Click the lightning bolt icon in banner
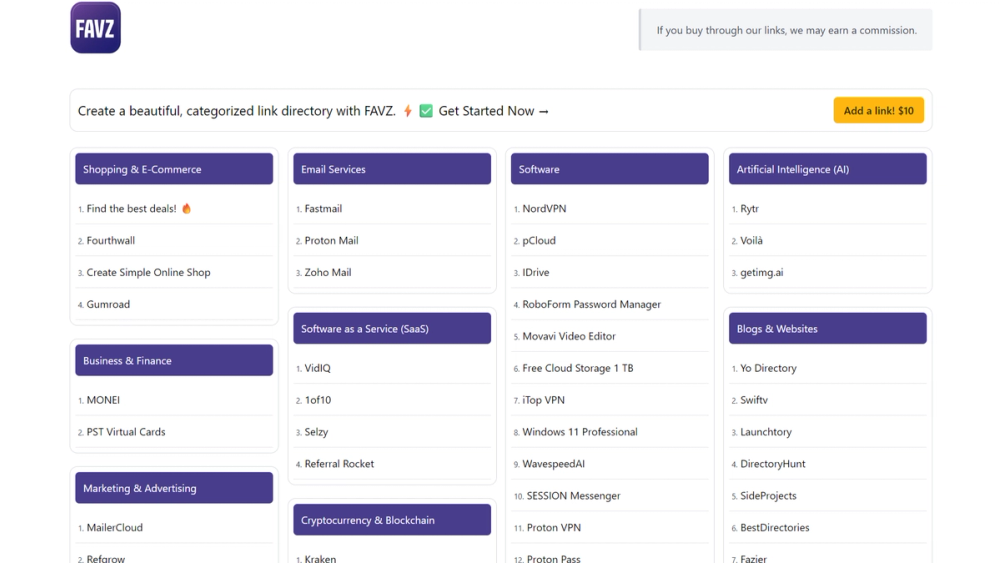 click(x=408, y=111)
